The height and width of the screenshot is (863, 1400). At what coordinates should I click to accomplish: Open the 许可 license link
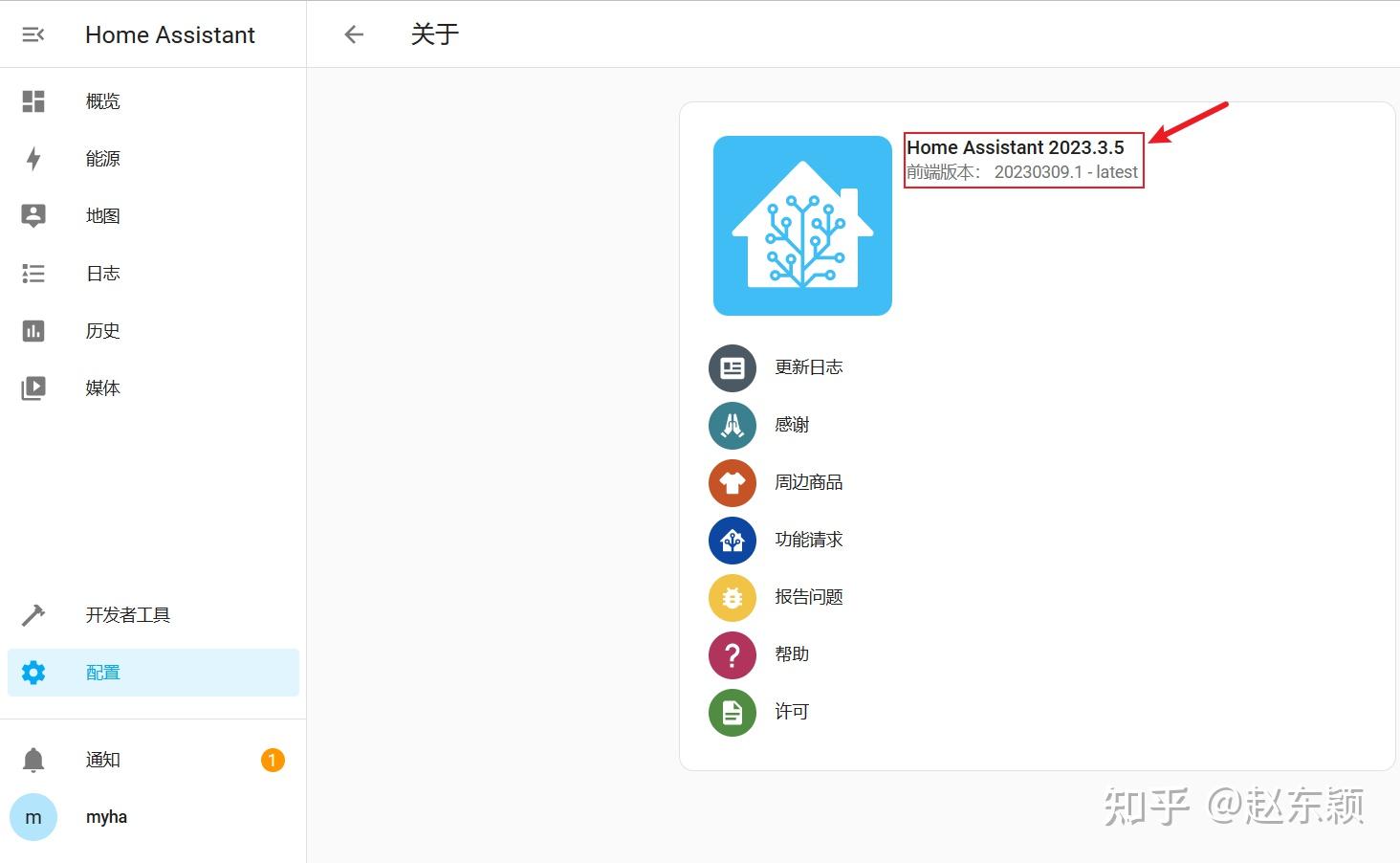pyautogui.click(x=792, y=712)
